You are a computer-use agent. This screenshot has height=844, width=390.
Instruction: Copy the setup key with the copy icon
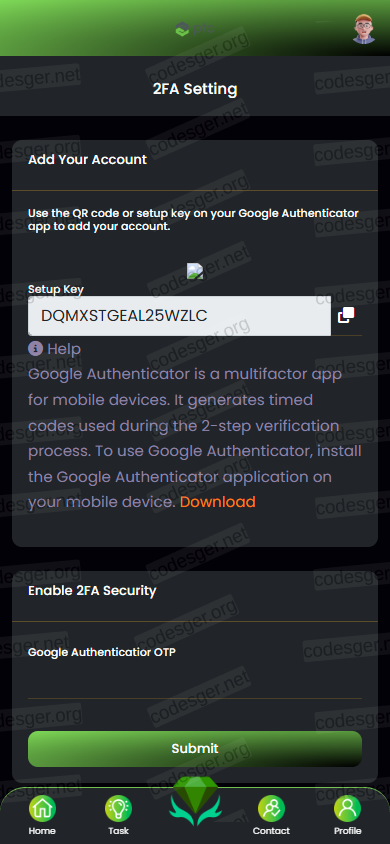click(x=346, y=315)
